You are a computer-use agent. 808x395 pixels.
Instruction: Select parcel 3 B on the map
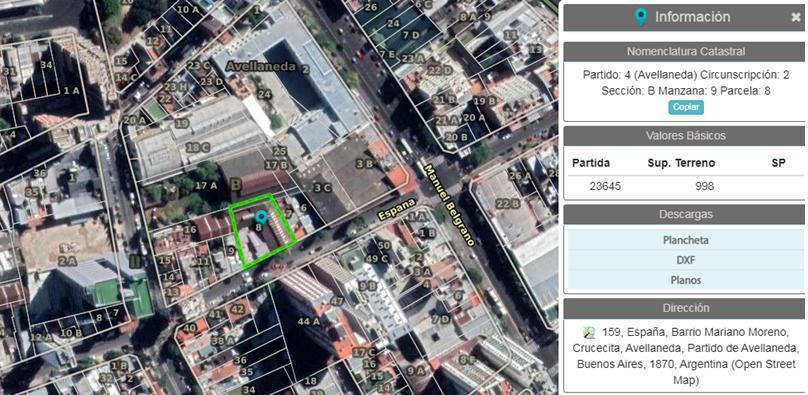click(x=364, y=164)
